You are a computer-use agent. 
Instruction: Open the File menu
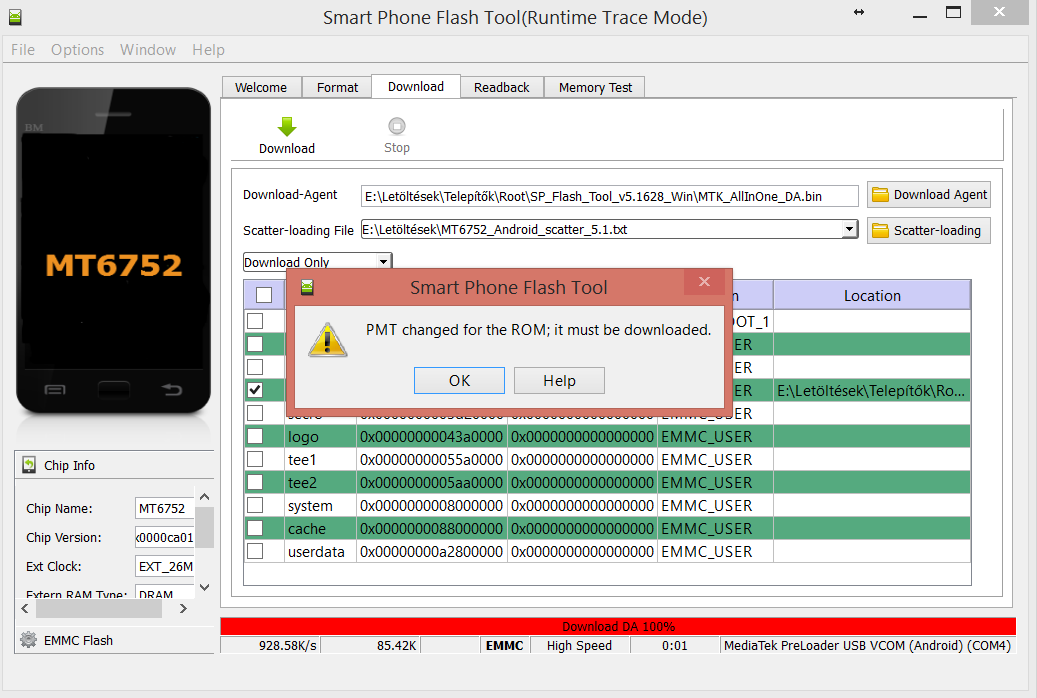point(22,50)
